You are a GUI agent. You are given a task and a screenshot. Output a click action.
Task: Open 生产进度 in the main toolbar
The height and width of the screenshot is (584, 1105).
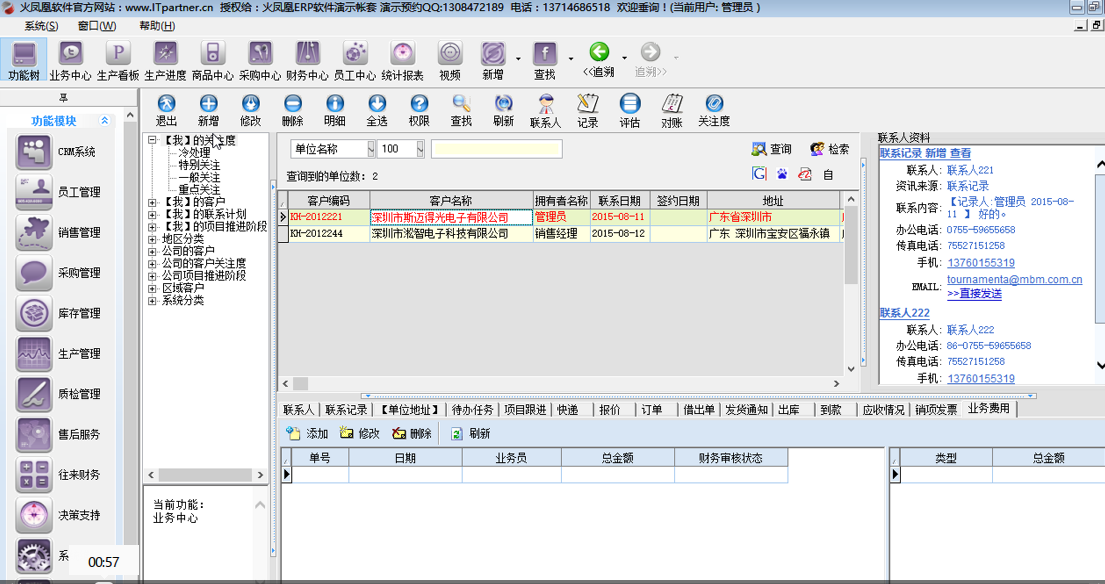click(x=165, y=61)
